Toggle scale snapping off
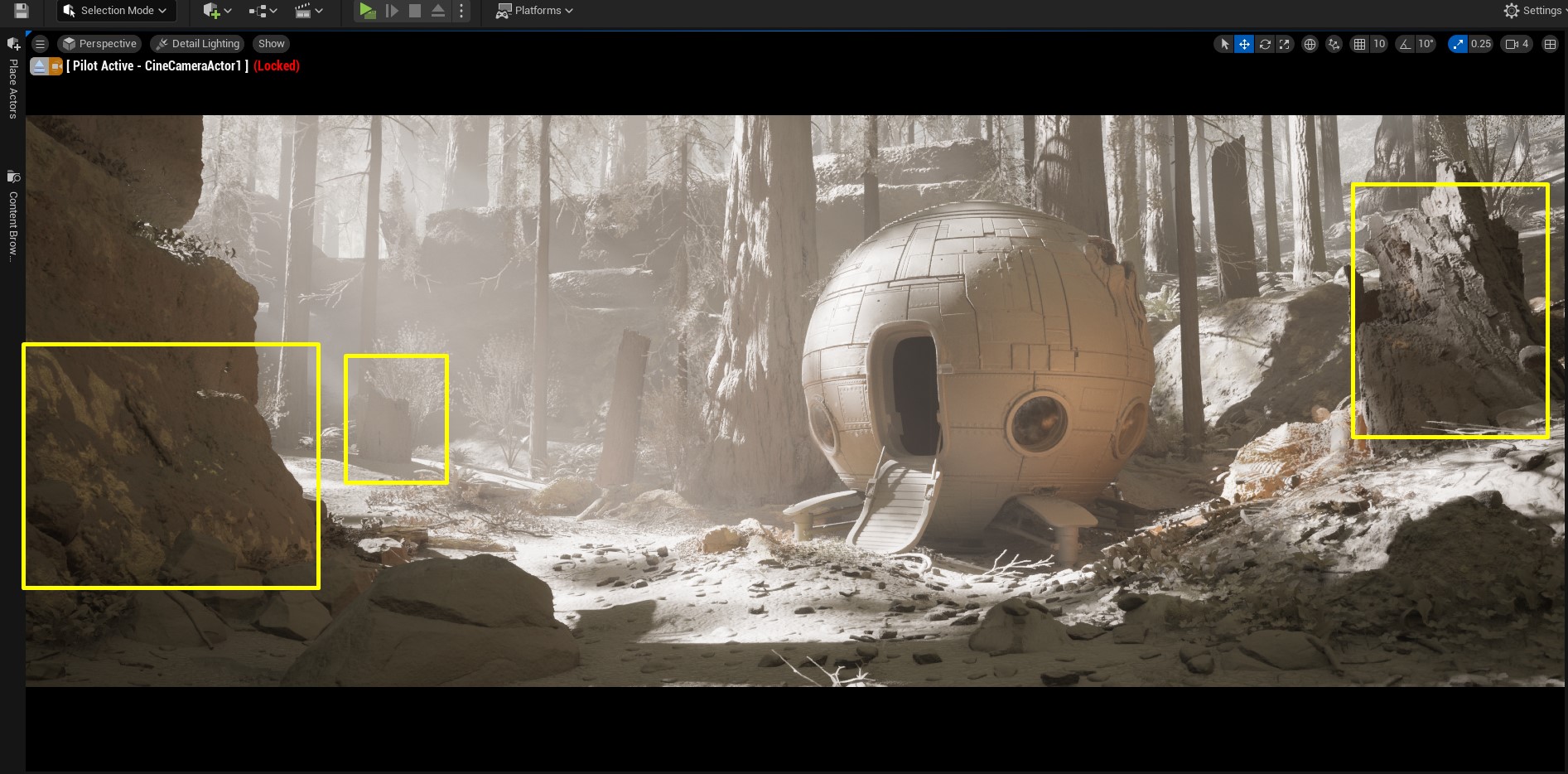 pyautogui.click(x=1458, y=44)
